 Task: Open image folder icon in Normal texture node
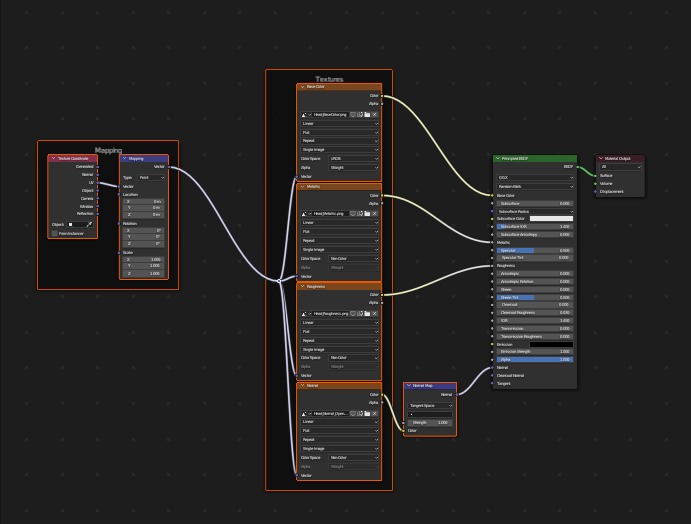coord(367,413)
